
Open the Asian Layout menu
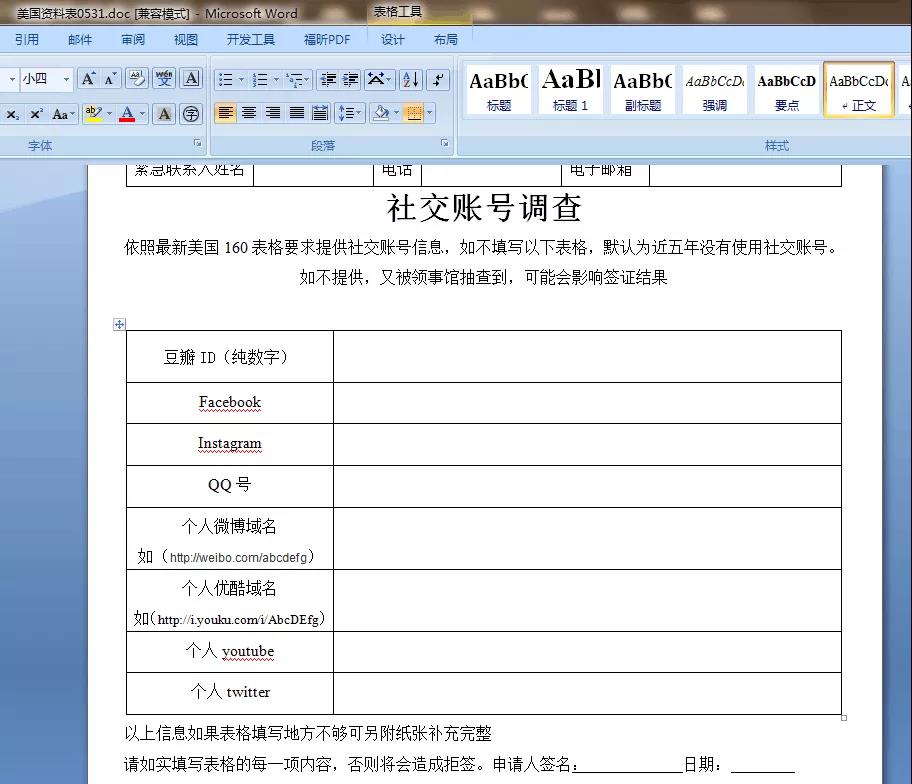379,80
